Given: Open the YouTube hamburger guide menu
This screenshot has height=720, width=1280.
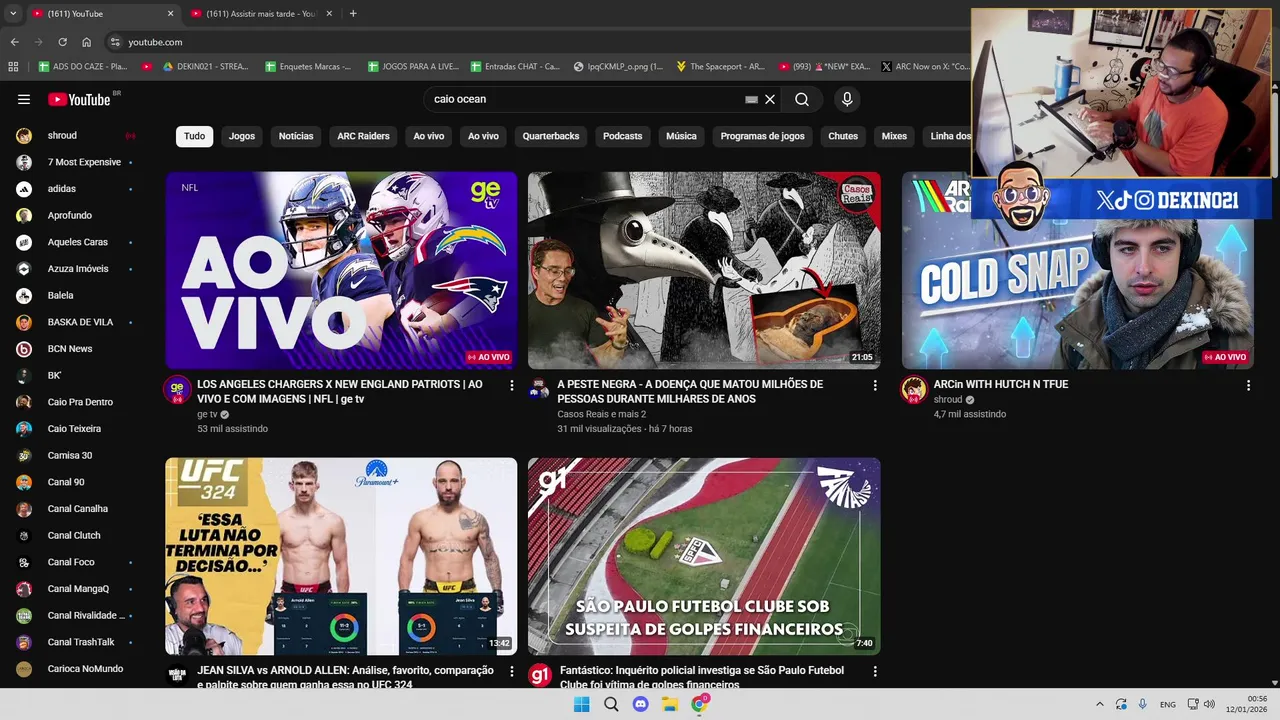Looking at the screenshot, I should [24, 99].
